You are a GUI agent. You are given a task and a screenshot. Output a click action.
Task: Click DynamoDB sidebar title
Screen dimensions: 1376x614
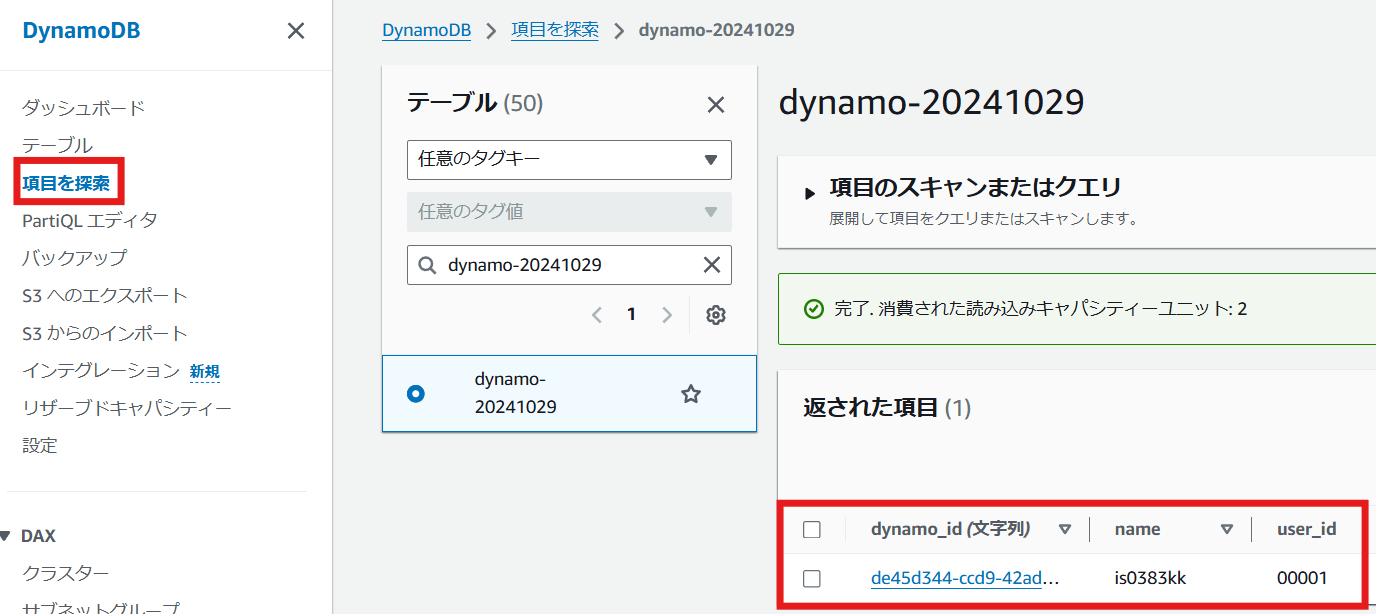[x=82, y=31]
